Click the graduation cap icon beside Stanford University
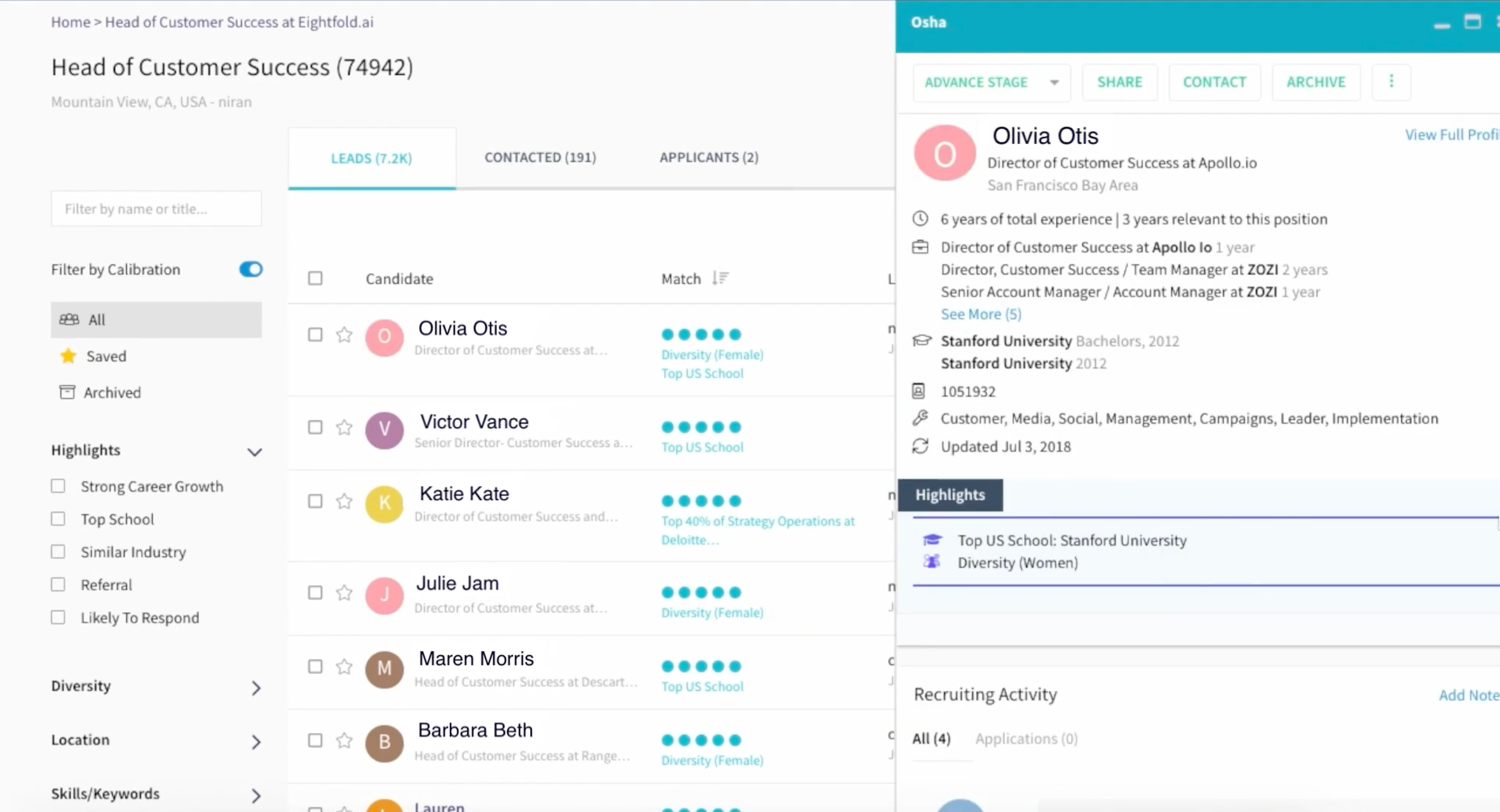 [921, 341]
